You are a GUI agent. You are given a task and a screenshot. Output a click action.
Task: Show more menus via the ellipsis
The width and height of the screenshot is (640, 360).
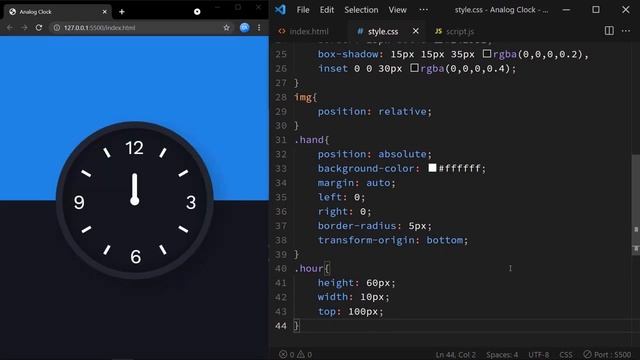[424, 10]
